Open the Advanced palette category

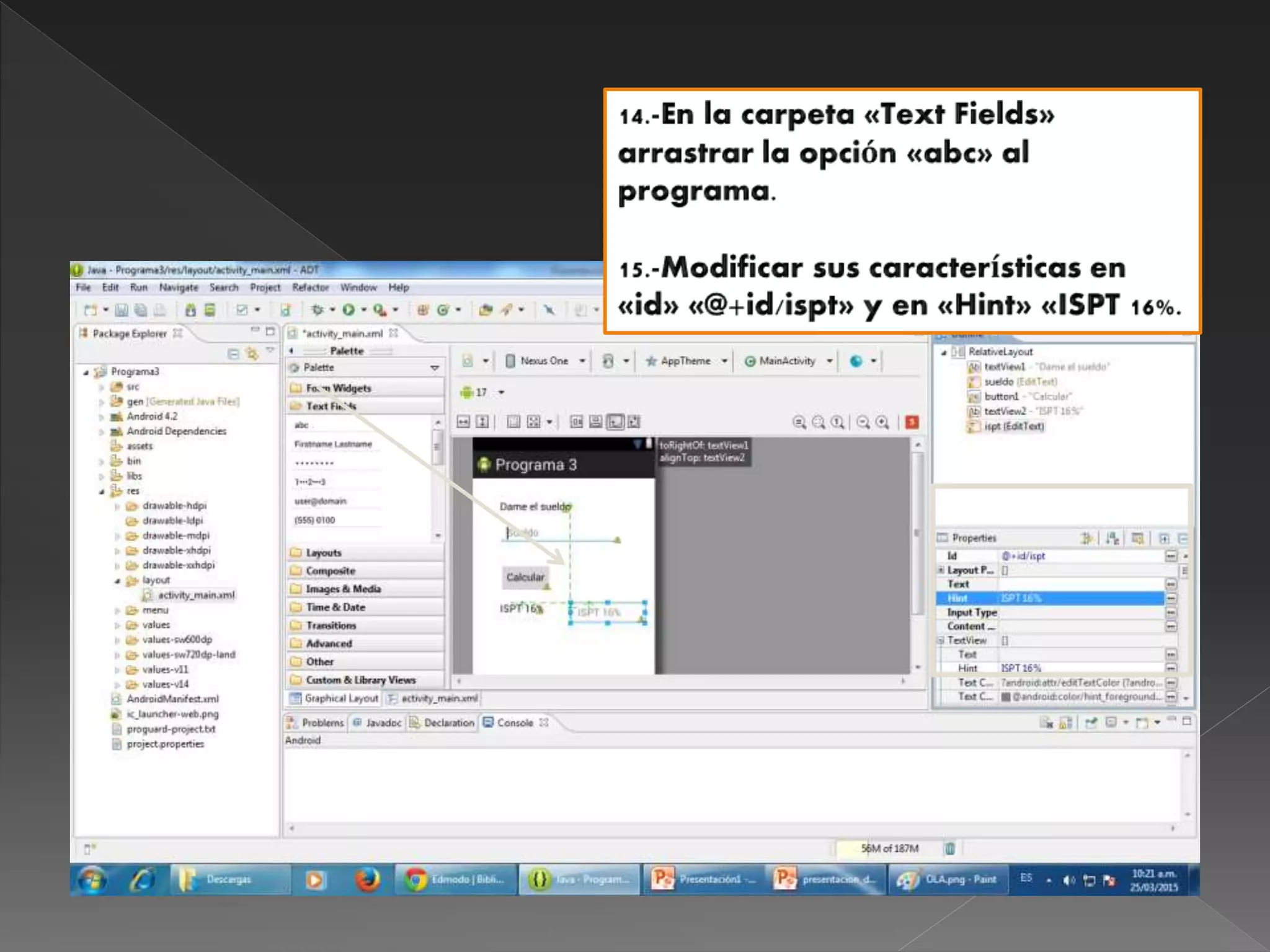click(x=366, y=644)
